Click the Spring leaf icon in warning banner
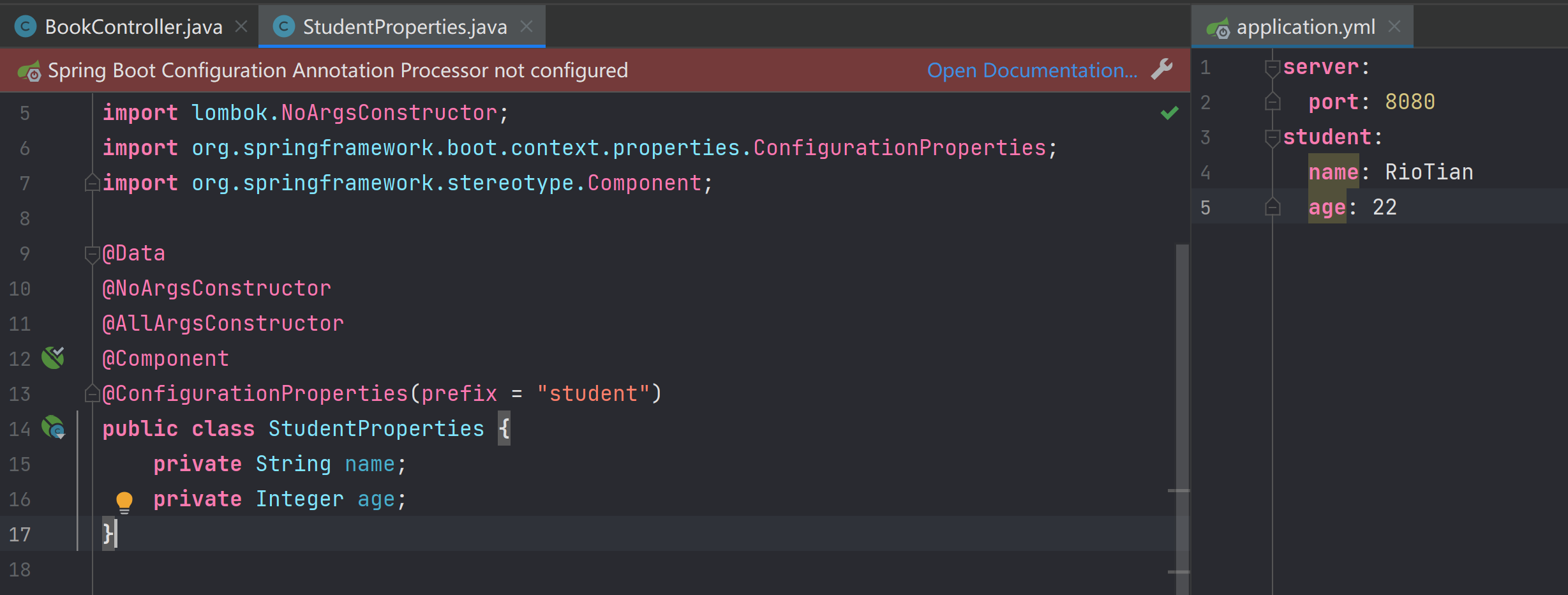This screenshot has height=595, width=1568. pyautogui.click(x=29, y=71)
